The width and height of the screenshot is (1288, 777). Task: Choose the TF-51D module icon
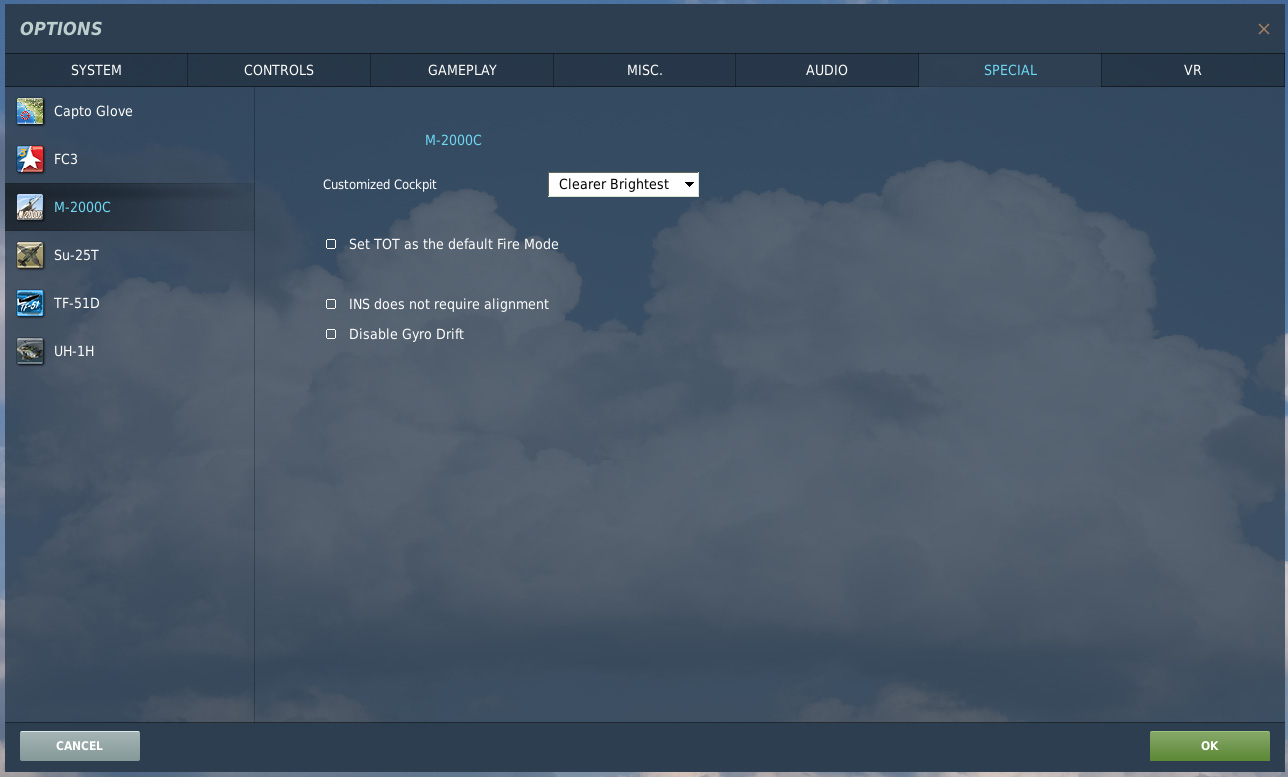click(30, 303)
